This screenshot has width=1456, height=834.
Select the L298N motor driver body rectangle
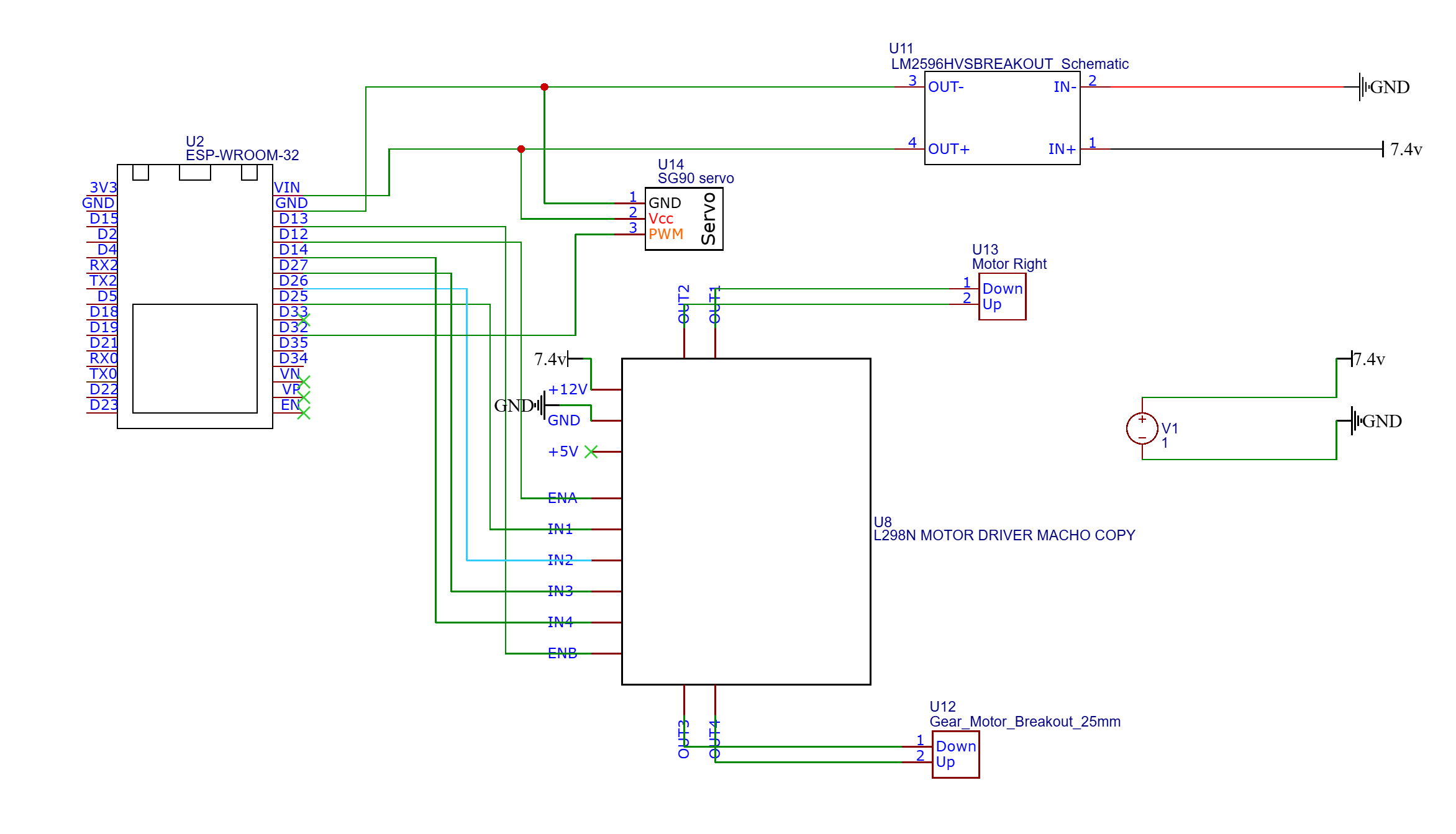point(746,522)
